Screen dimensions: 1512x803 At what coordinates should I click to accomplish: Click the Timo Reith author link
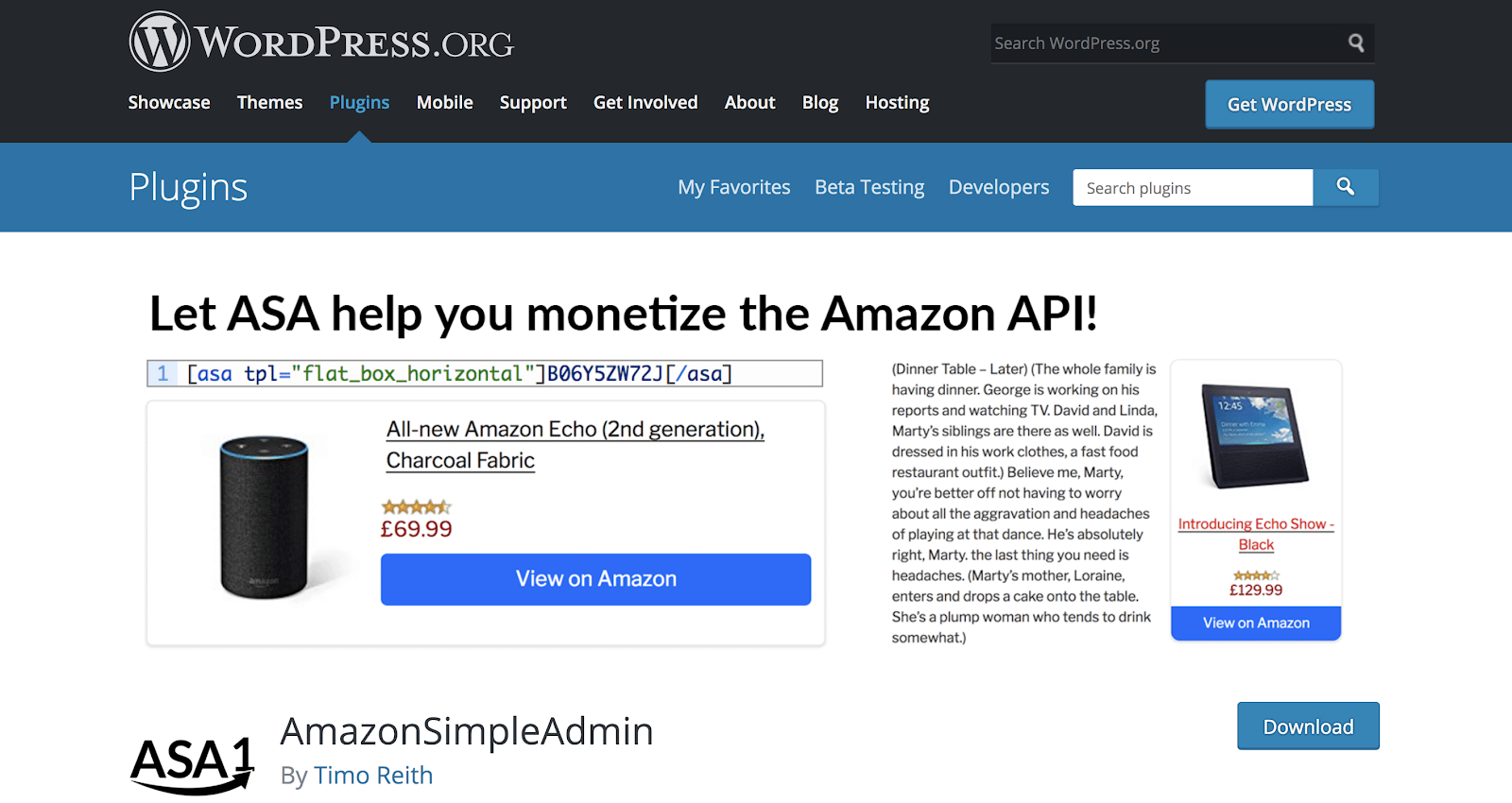[373, 776]
